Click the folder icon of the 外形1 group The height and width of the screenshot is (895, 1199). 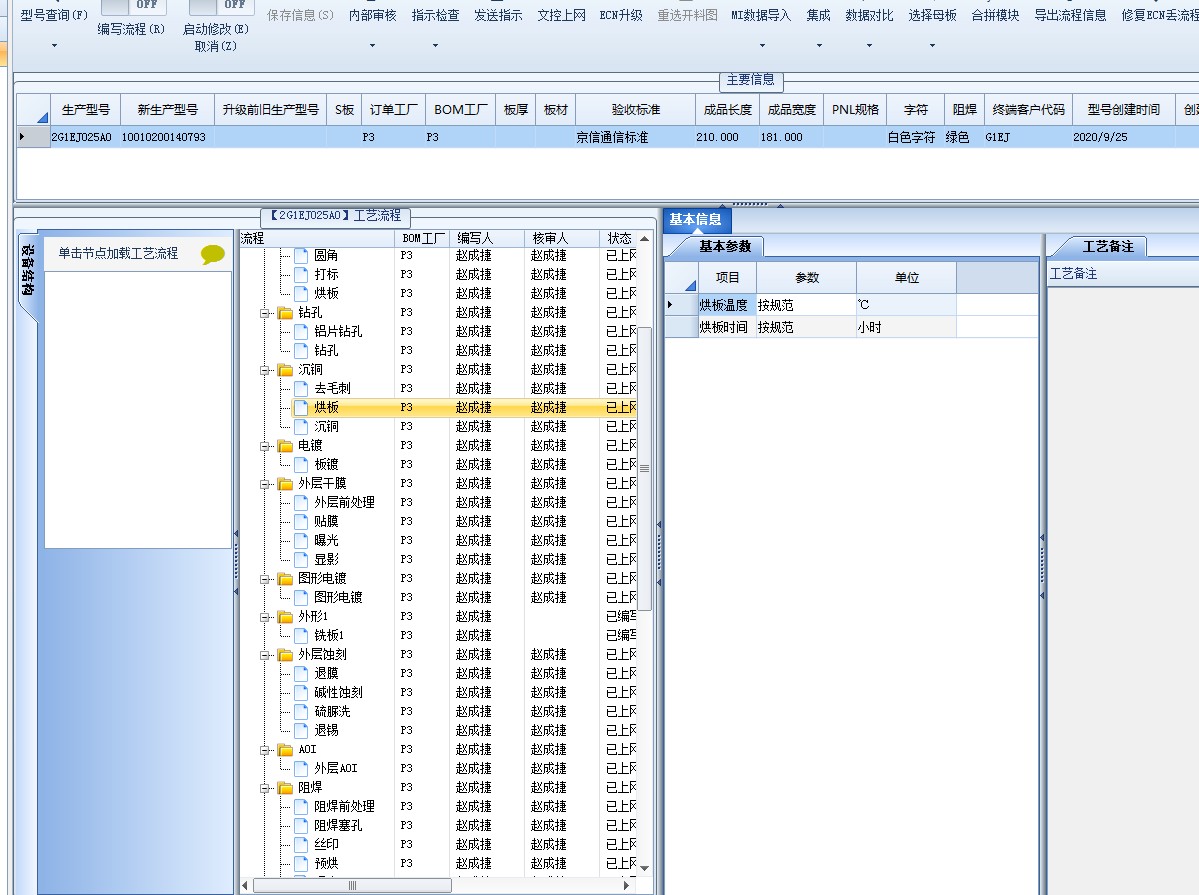(x=285, y=617)
